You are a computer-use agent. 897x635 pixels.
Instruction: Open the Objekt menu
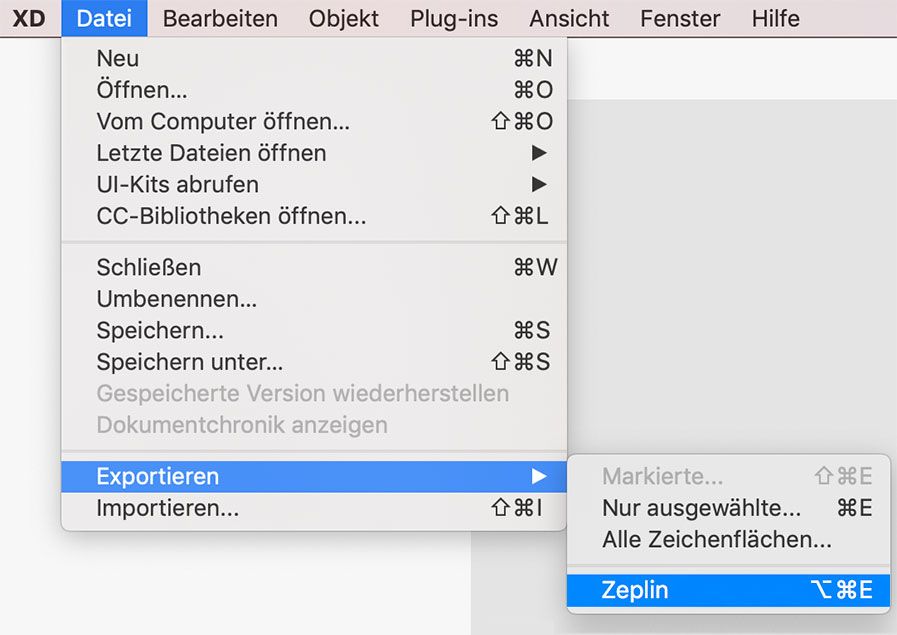(x=344, y=18)
